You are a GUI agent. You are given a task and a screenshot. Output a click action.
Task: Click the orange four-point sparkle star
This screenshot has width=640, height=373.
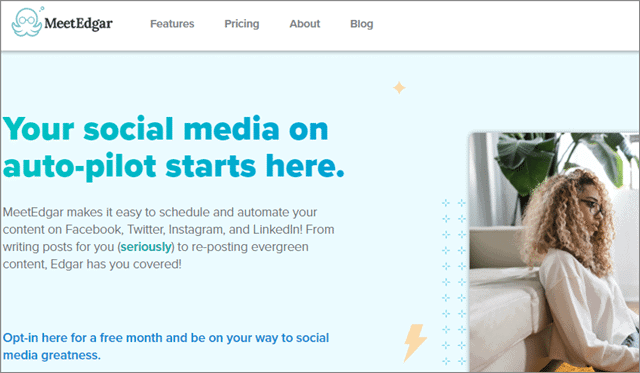[x=399, y=88]
